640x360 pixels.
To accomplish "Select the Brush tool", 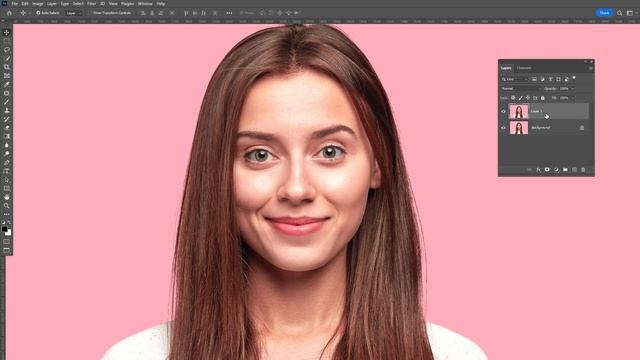I will [7, 102].
